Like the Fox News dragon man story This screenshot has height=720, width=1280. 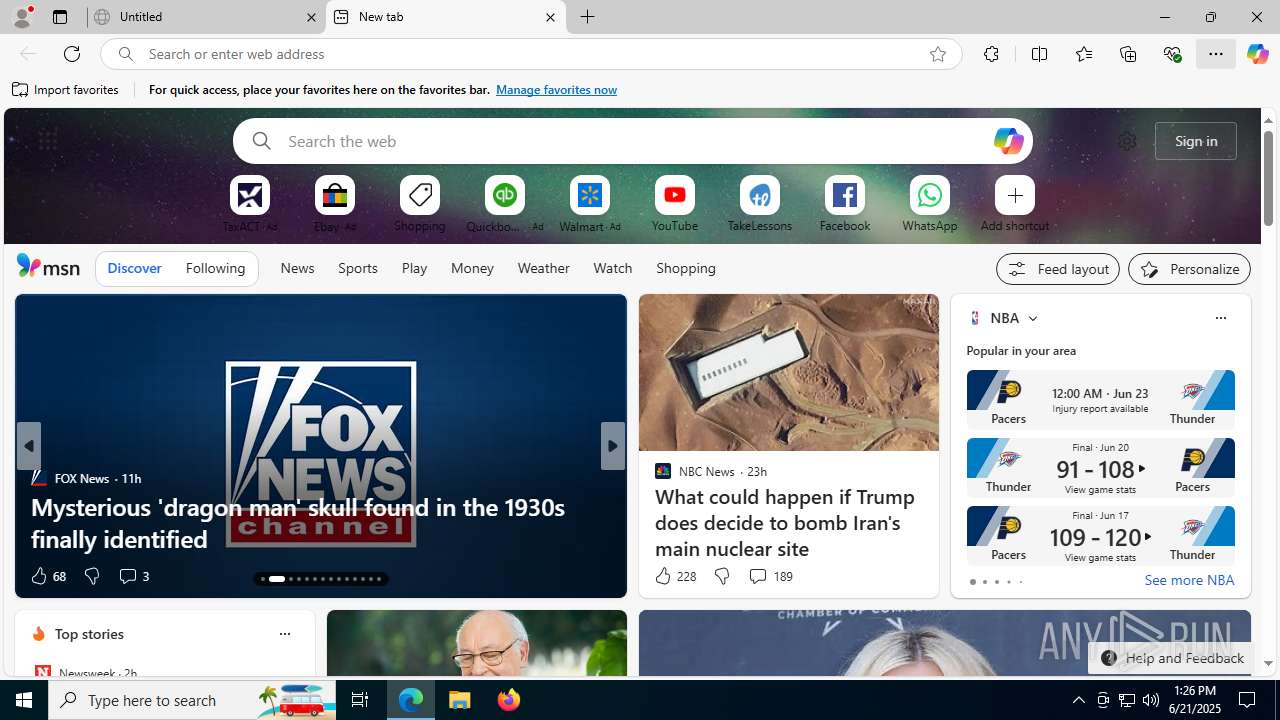tap(47, 576)
